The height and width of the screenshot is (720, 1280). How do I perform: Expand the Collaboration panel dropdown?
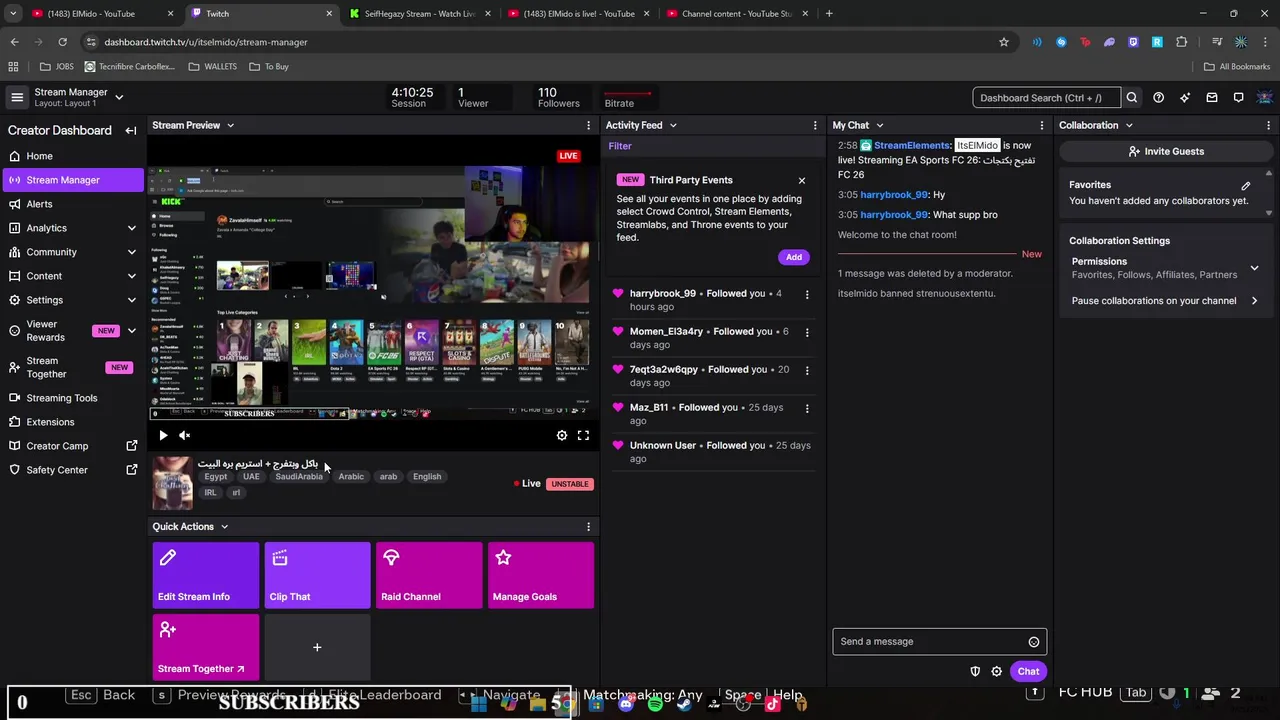point(1129,125)
